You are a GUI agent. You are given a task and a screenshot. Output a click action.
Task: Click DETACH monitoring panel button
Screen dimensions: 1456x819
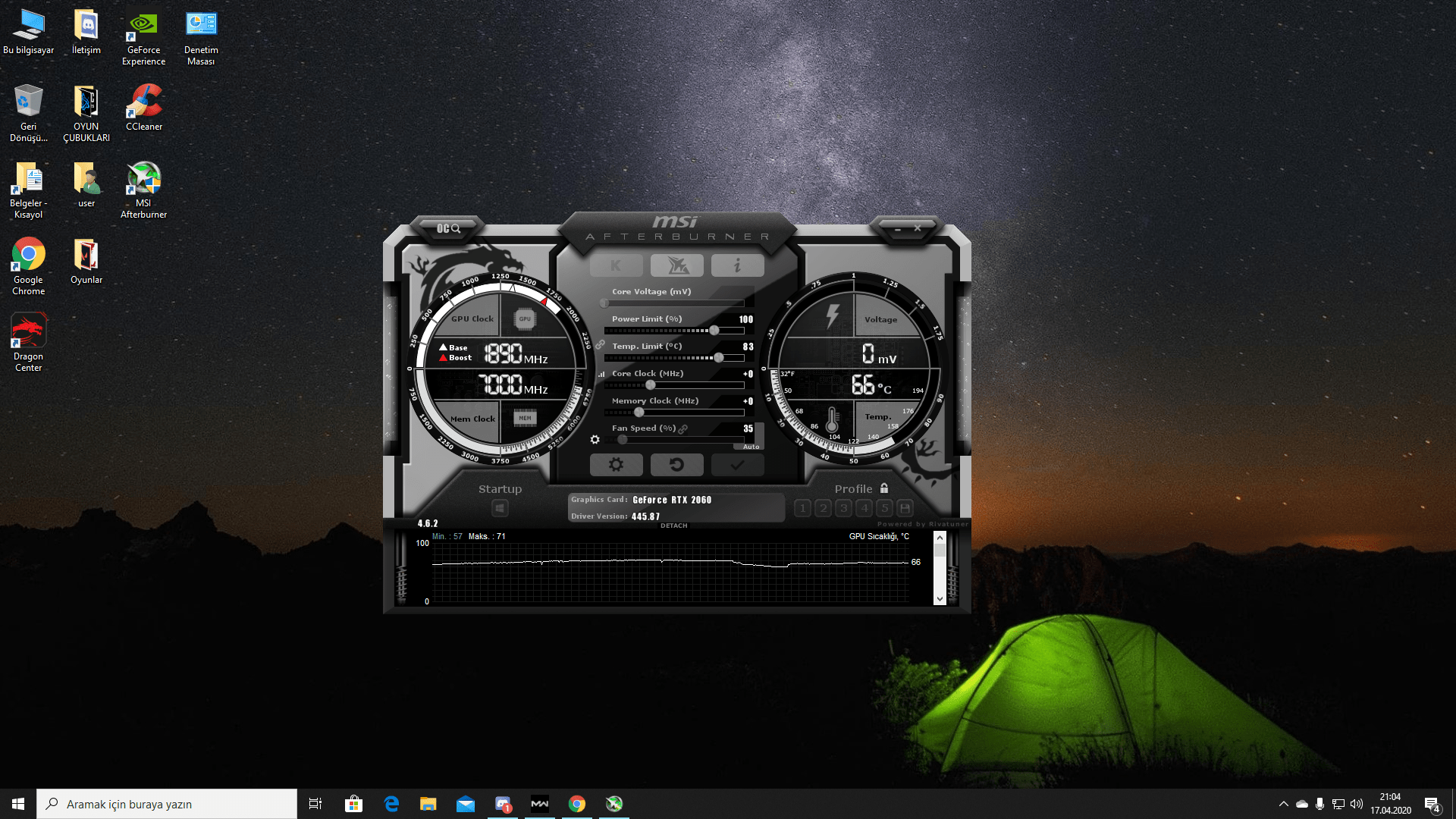pyautogui.click(x=673, y=526)
